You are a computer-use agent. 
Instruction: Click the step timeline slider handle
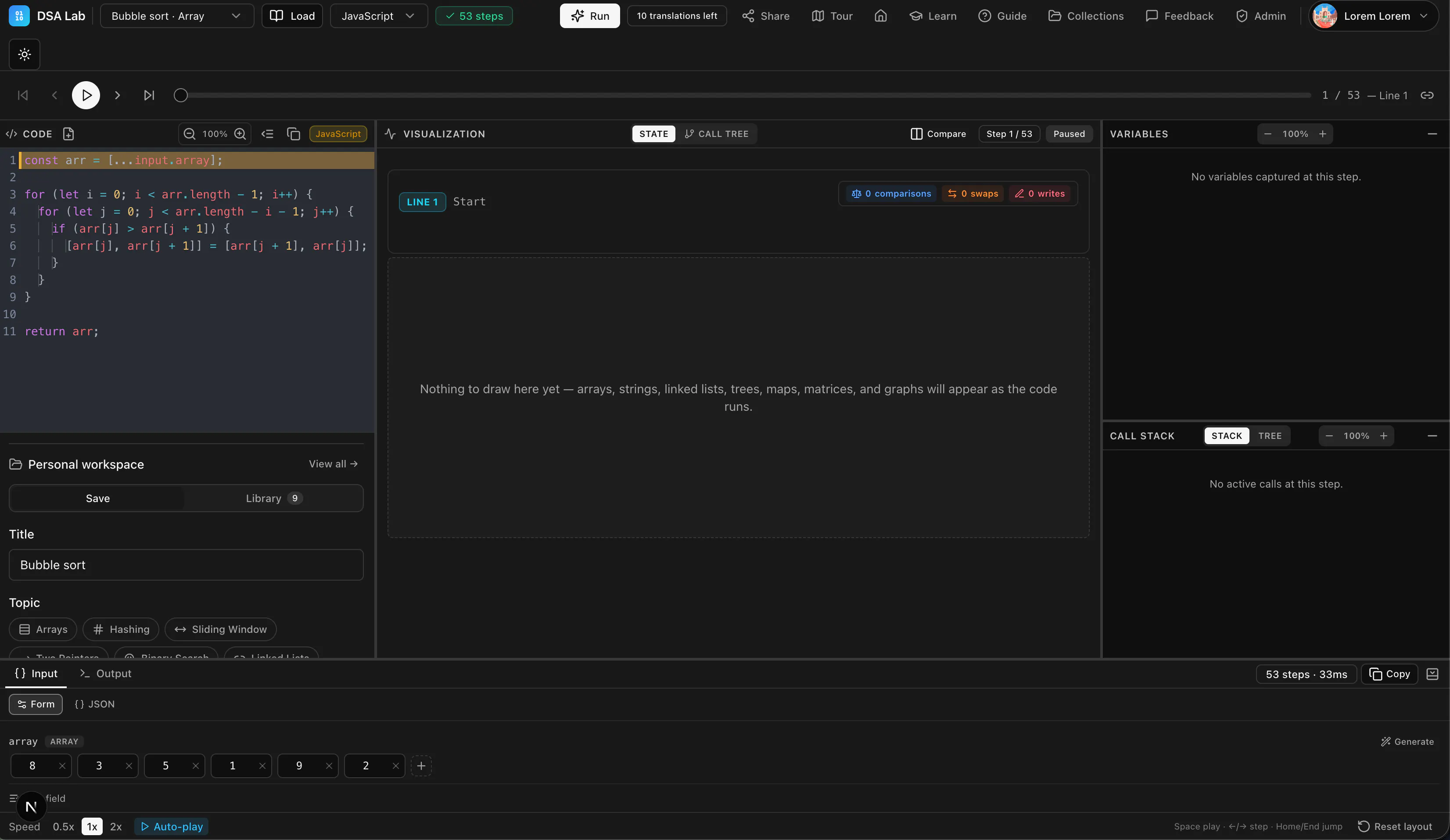181,96
